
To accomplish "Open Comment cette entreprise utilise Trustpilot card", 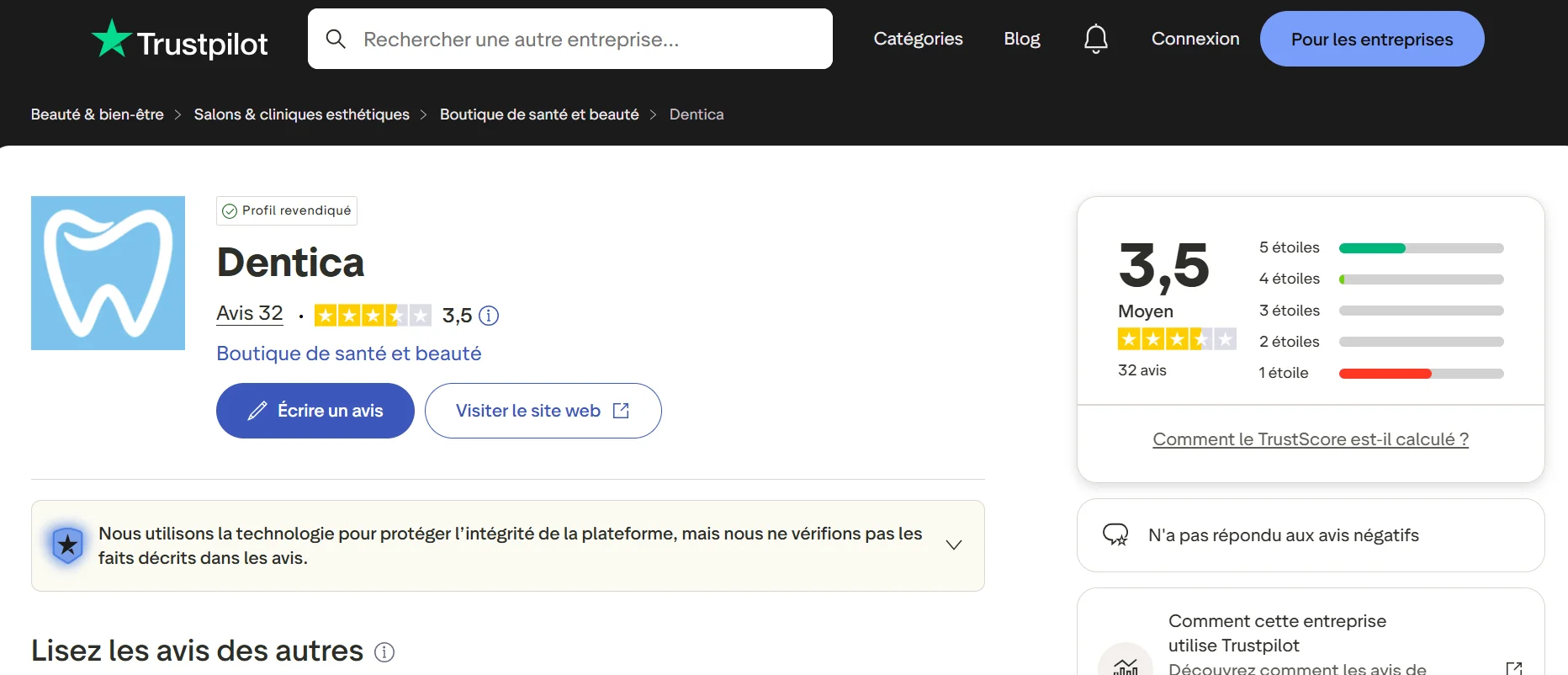I will tap(1311, 632).
